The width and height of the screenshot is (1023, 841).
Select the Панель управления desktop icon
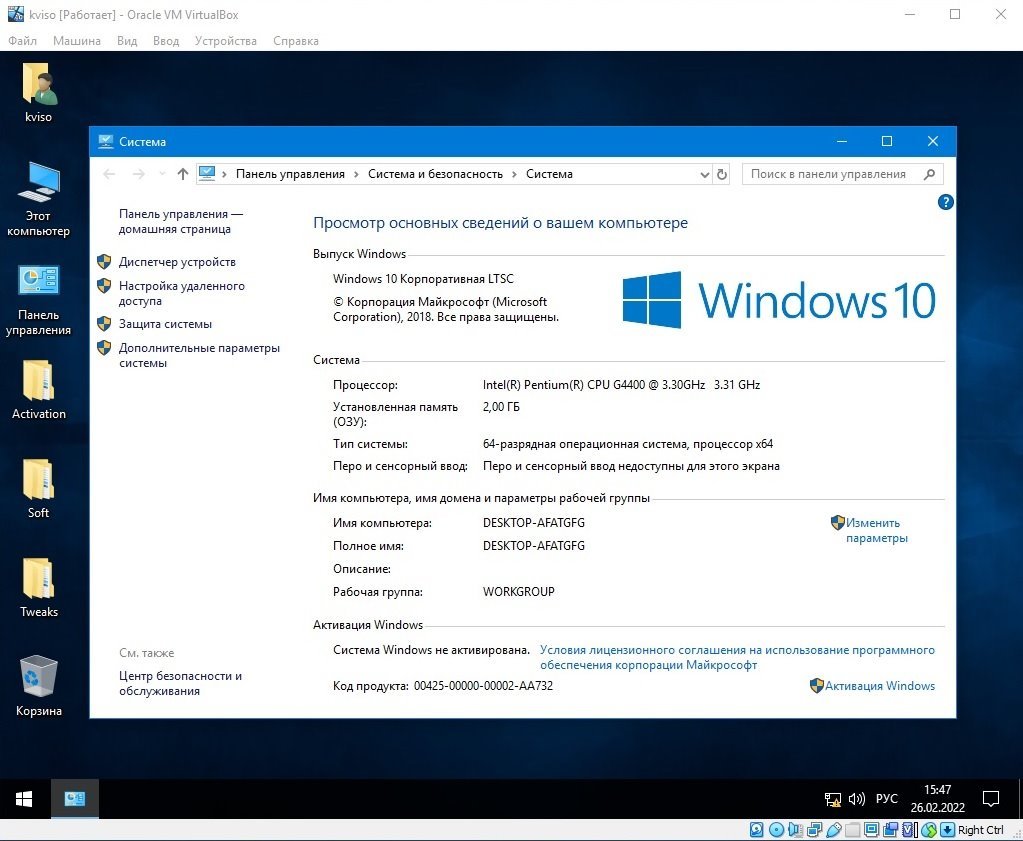(x=38, y=300)
